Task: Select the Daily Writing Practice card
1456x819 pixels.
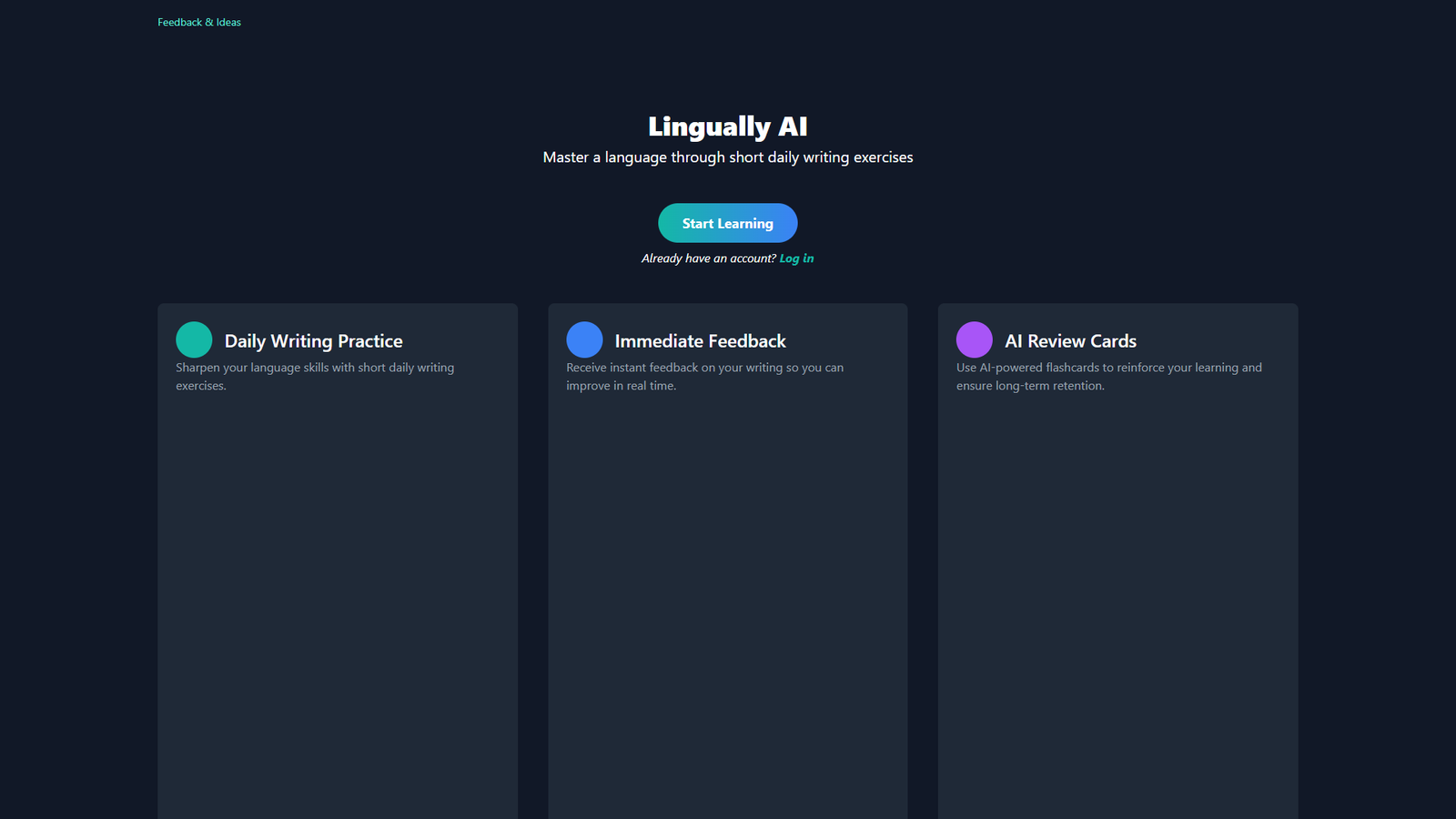Action: click(x=338, y=546)
